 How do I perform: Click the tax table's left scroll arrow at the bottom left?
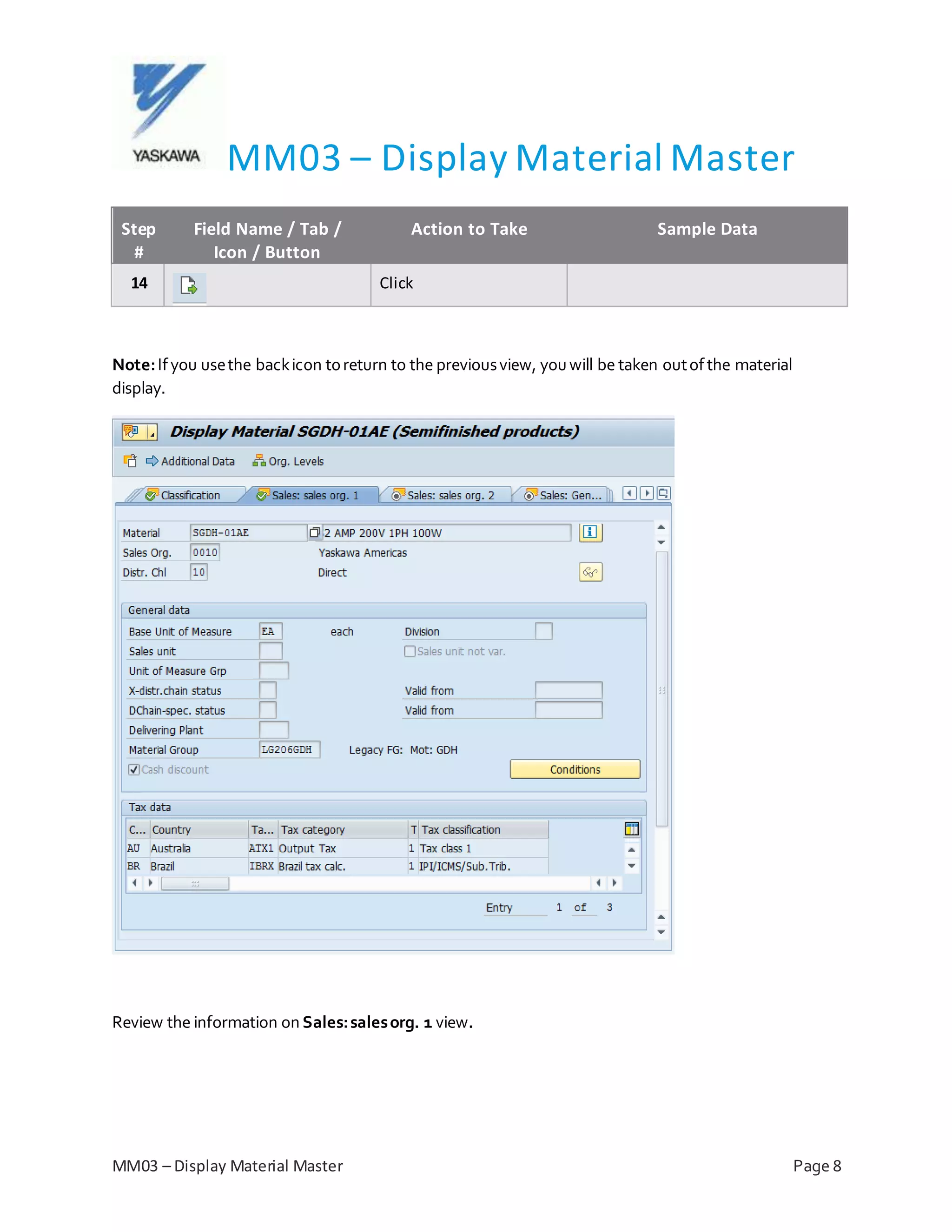[134, 883]
